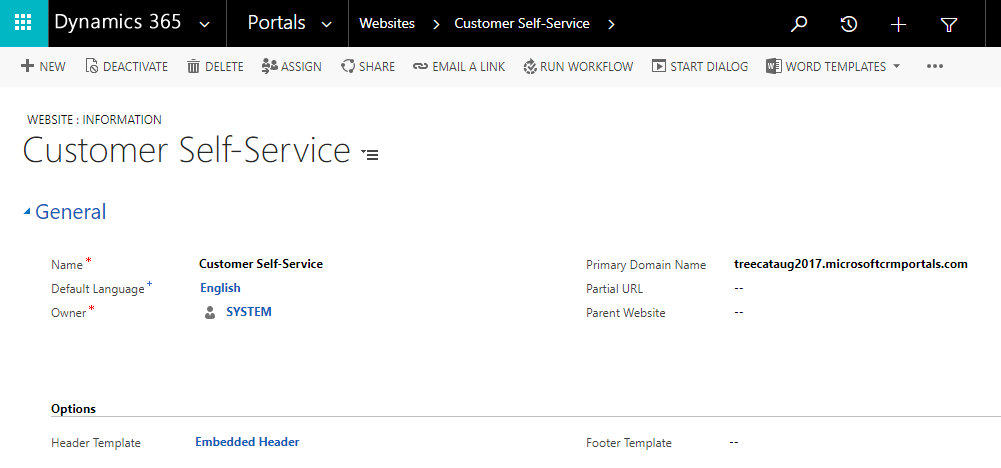The height and width of the screenshot is (468, 1001).
Task: Click the SHARE circular icon
Action: tap(348, 66)
